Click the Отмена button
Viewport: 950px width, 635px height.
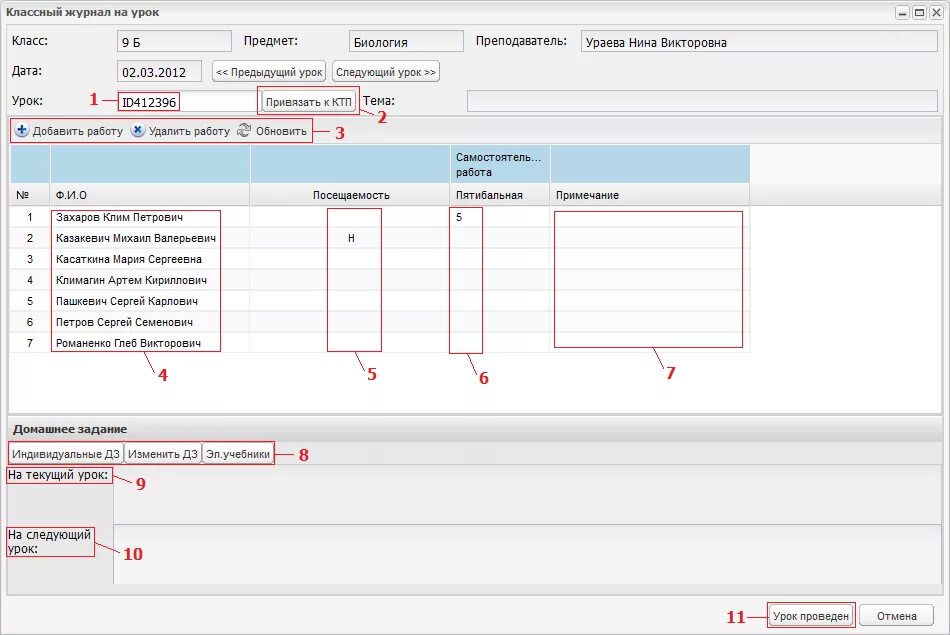point(897,616)
